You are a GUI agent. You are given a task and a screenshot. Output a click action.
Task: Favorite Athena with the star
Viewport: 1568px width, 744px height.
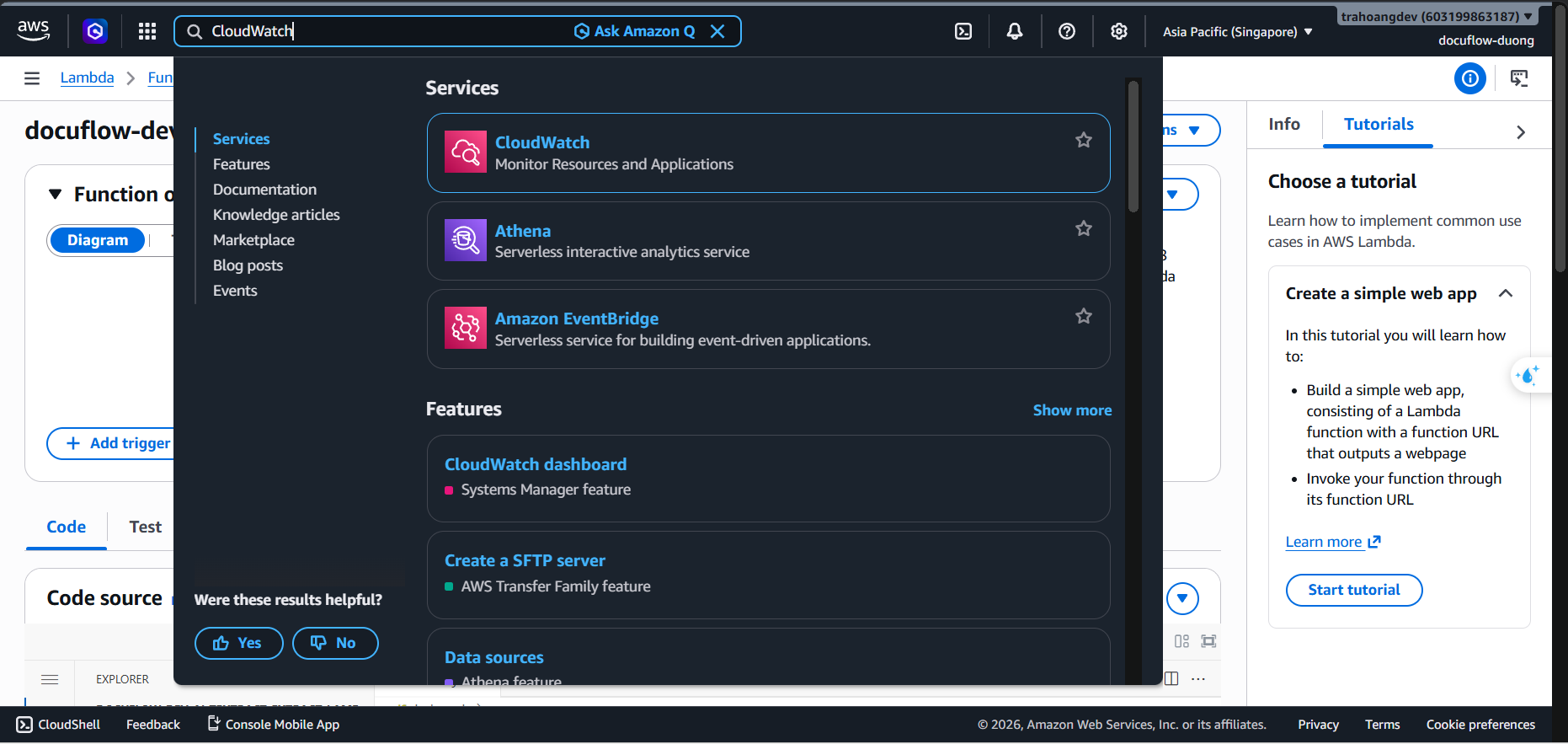1084,228
